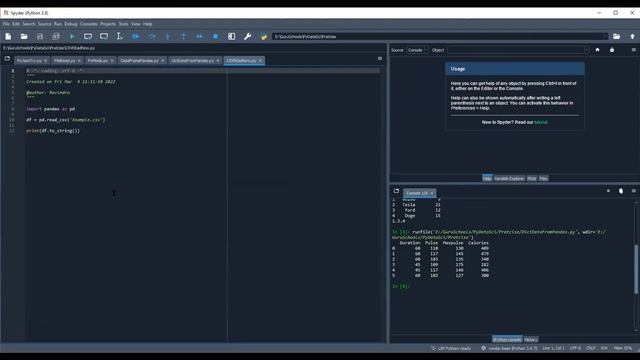Go to the Help pane home
This screenshot has width=640, height=360.
[x=598, y=50]
